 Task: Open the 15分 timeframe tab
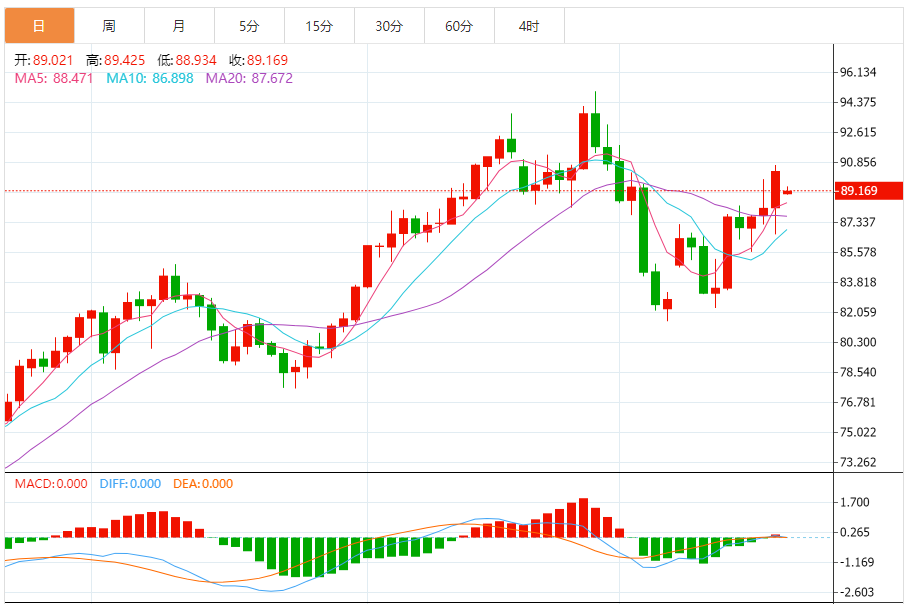(319, 26)
